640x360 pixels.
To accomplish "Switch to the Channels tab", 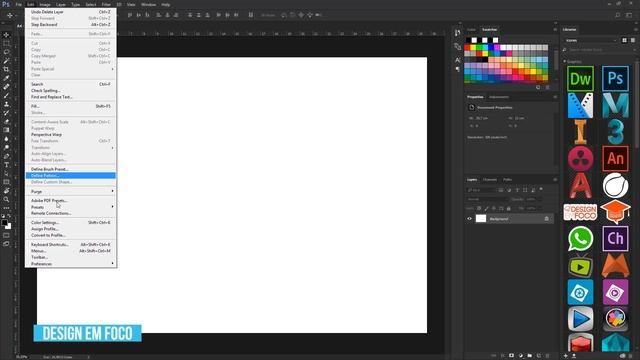I will point(490,180).
